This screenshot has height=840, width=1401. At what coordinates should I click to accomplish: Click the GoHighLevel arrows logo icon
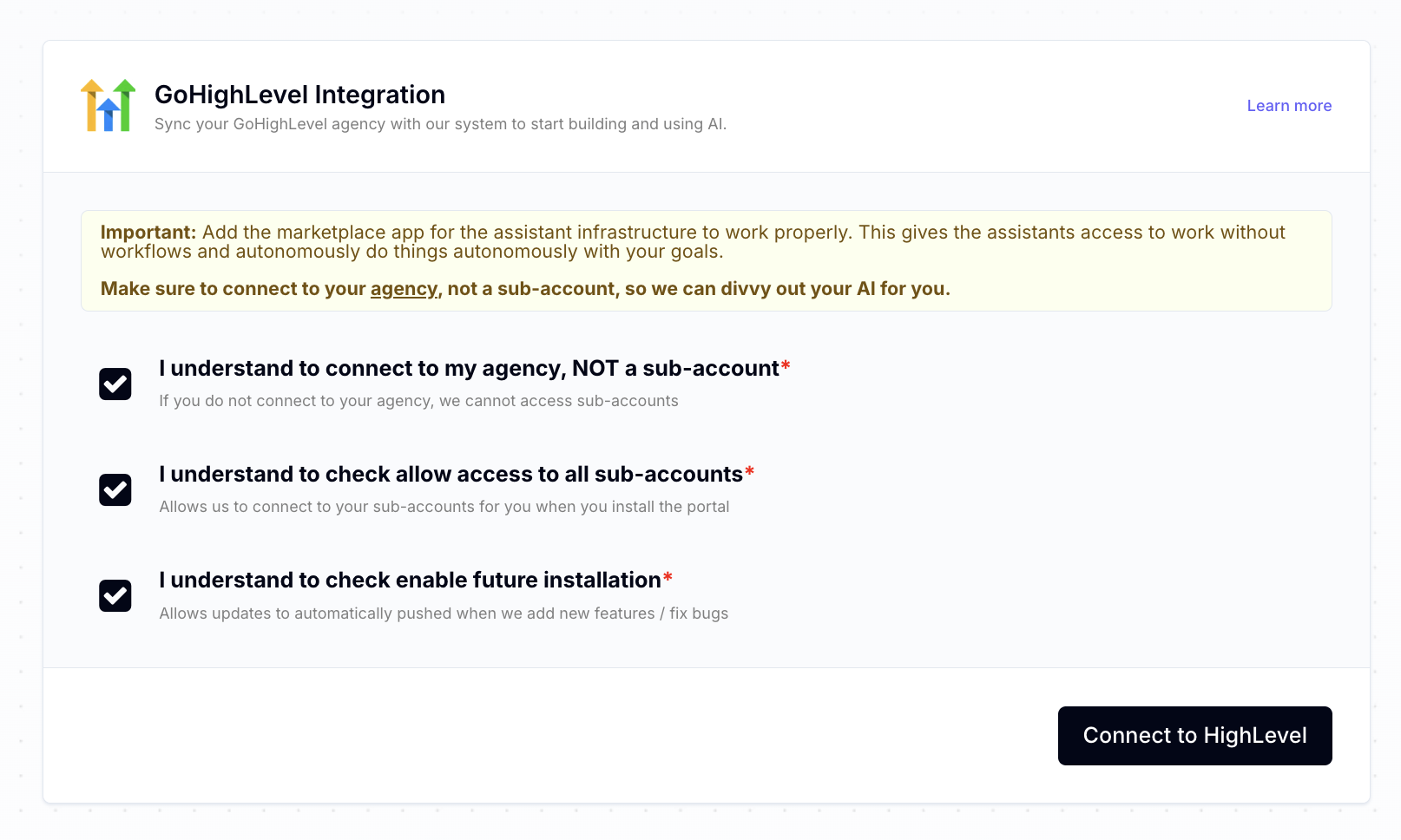(x=109, y=106)
